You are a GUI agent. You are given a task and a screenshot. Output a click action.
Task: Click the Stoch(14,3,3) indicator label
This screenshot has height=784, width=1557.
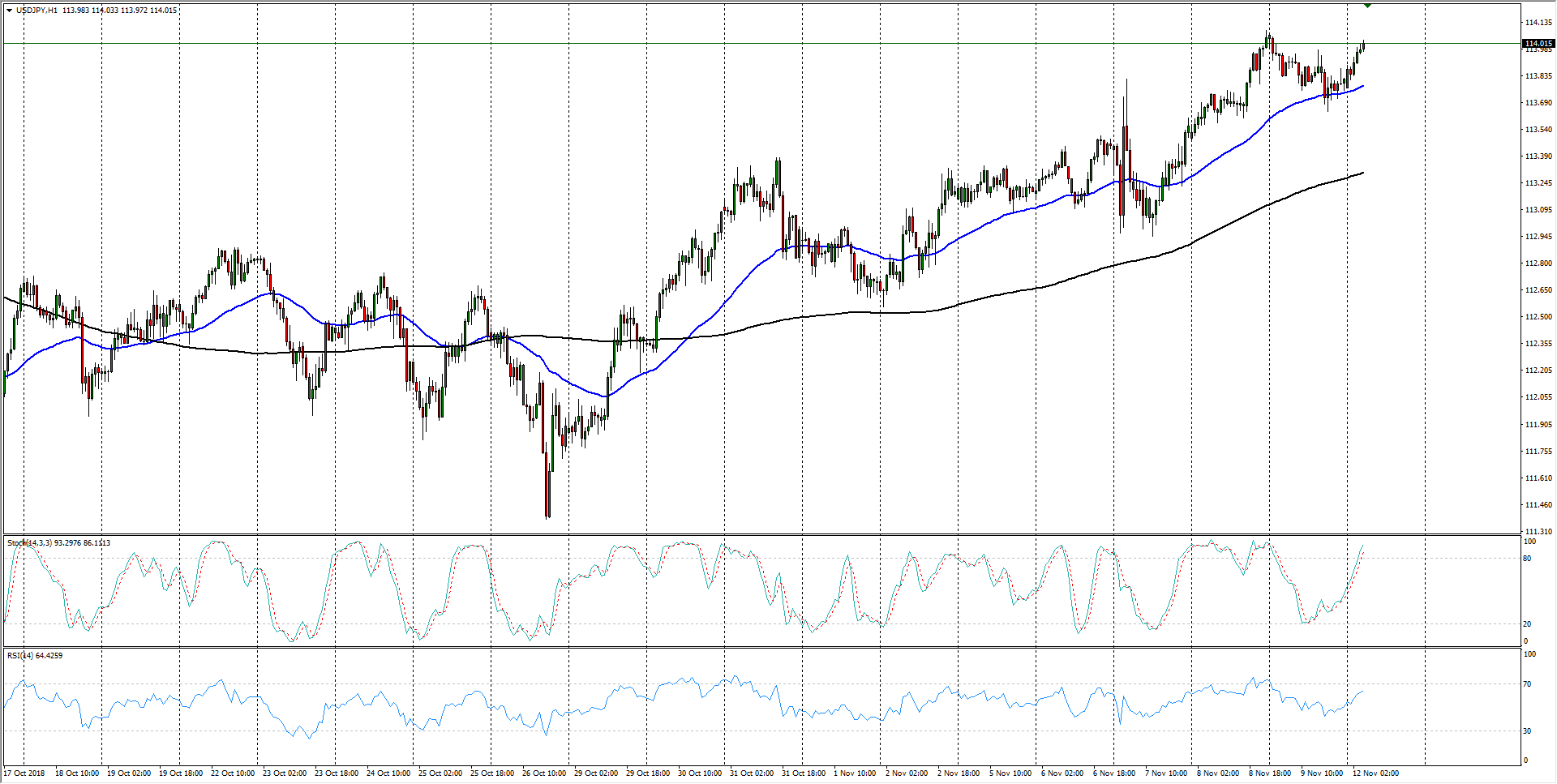(30, 542)
